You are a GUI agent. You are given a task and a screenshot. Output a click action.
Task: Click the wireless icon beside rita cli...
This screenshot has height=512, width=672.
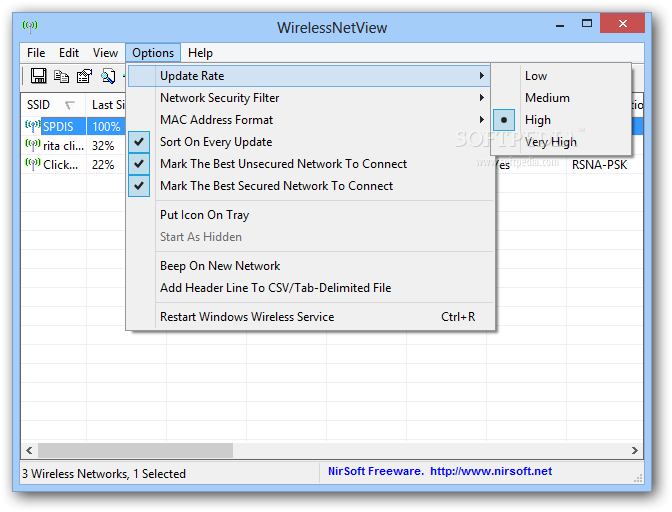(33, 145)
